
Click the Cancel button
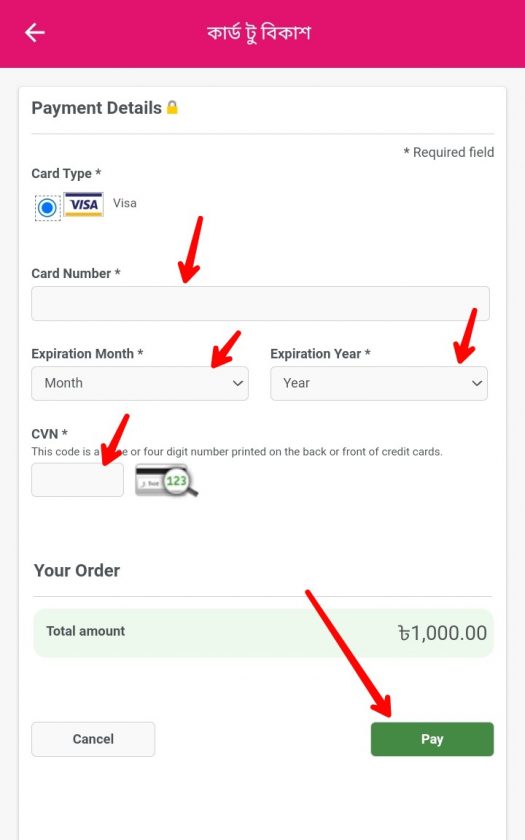coord(93,739)
